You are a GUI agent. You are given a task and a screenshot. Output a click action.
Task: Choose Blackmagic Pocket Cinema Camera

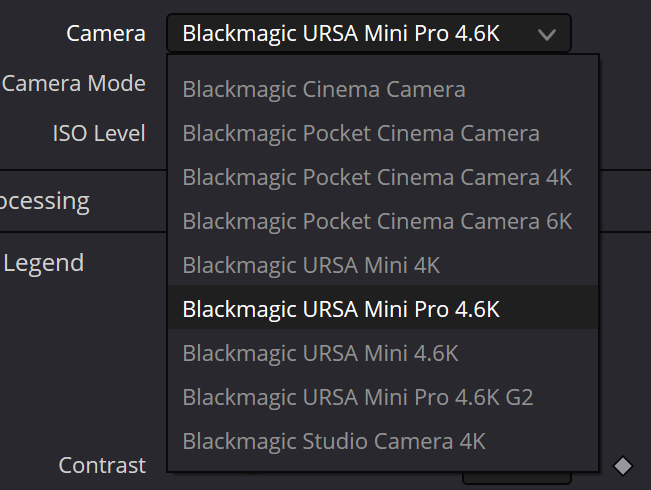tap(383, 133)
